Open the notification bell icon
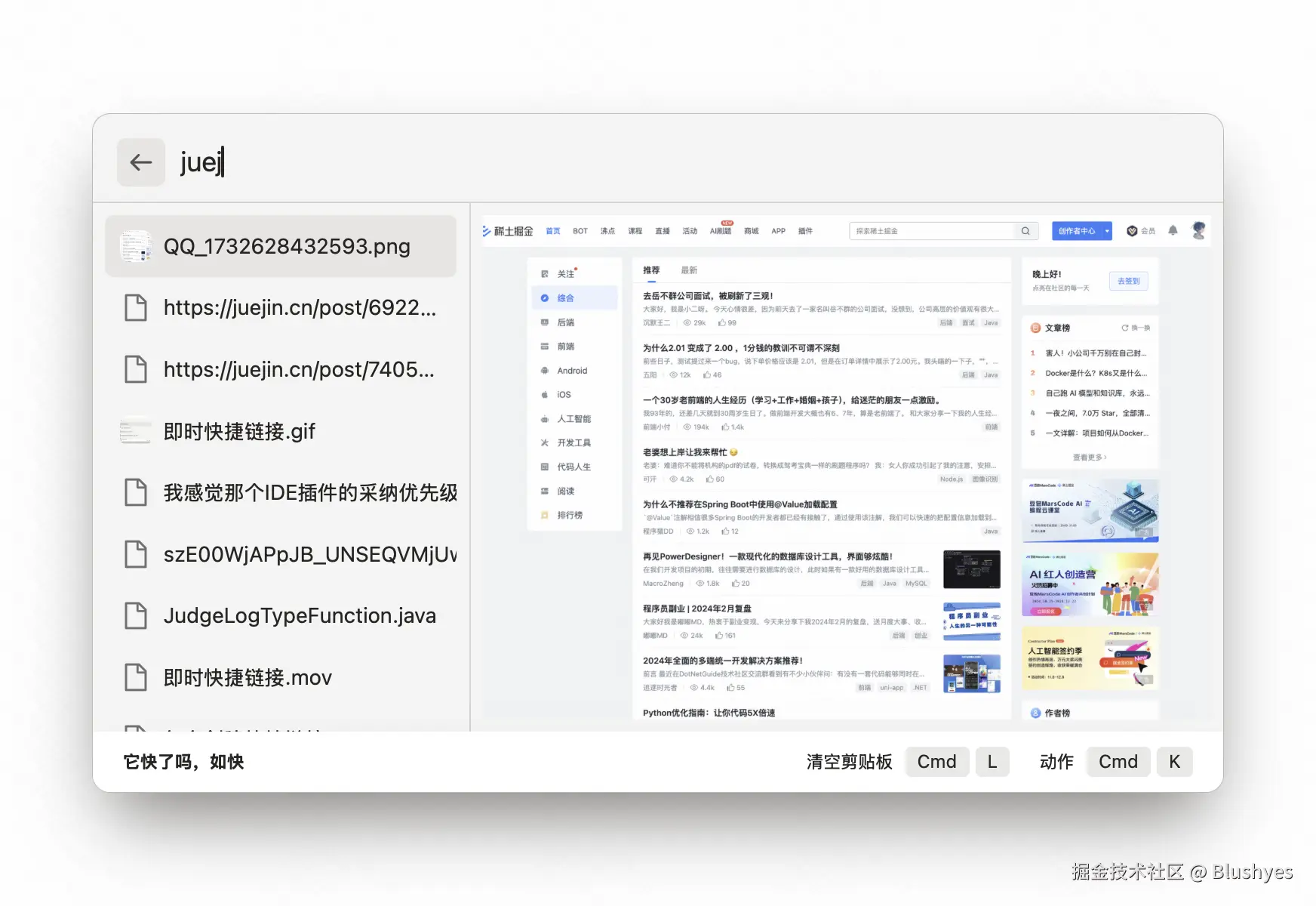 [x=1172, y=230]
